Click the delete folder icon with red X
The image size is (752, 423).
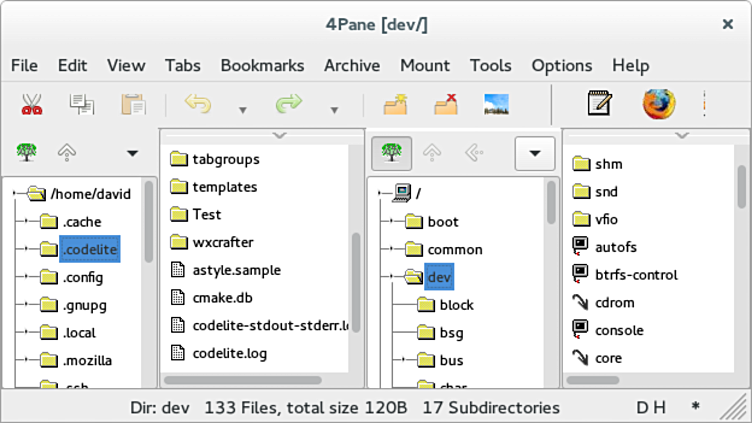tap(445, 104)
